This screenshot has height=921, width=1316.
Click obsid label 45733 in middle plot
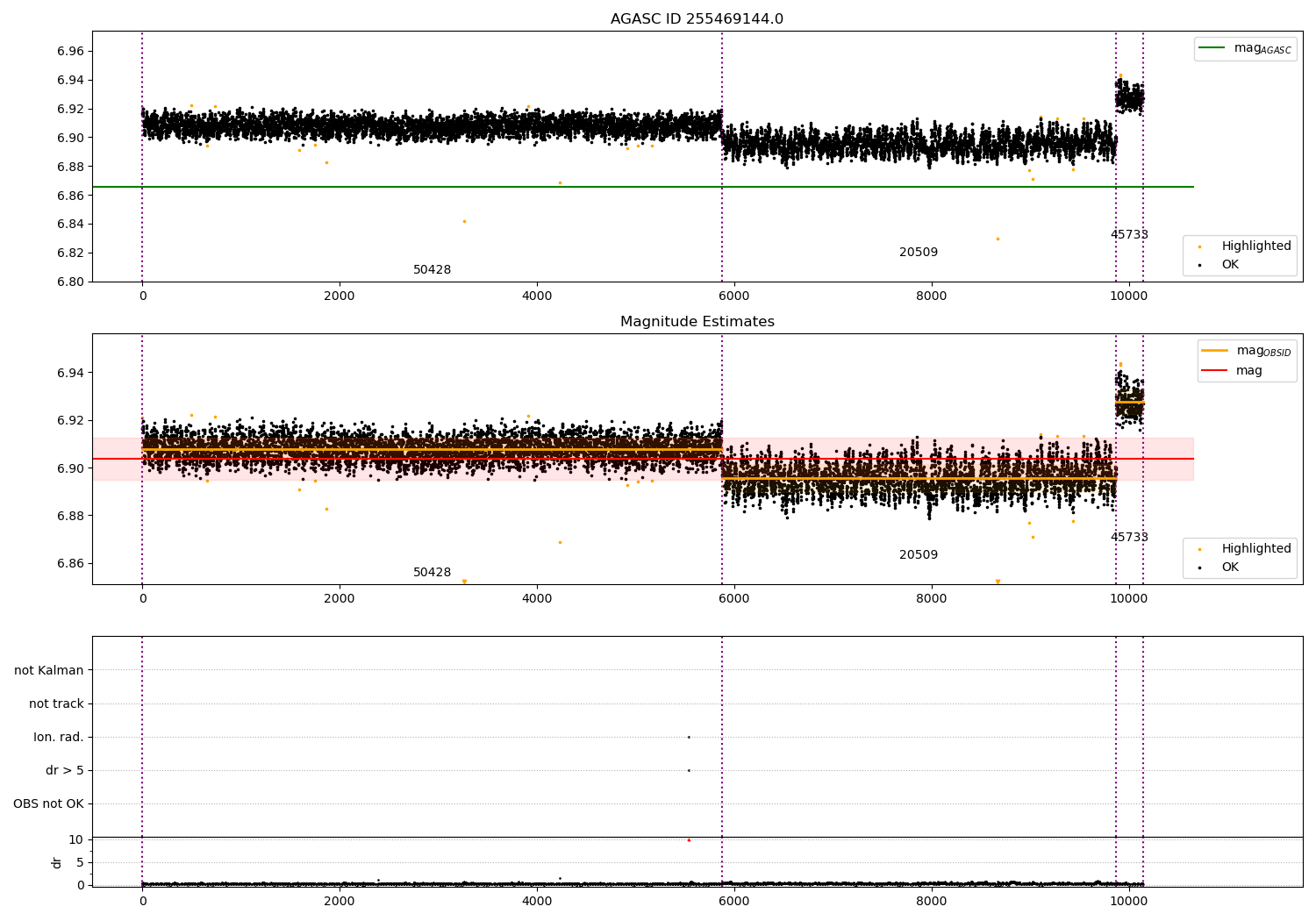(x=1129, y=538)
